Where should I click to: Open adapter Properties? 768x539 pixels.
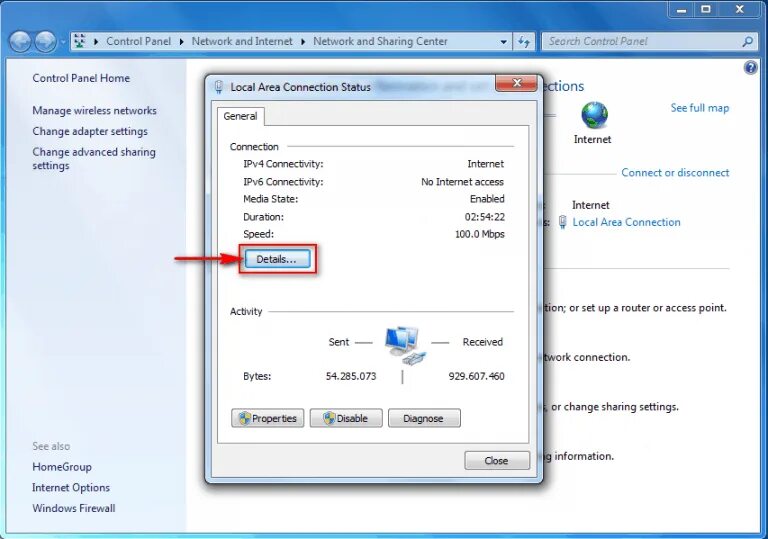coord(267,418)
